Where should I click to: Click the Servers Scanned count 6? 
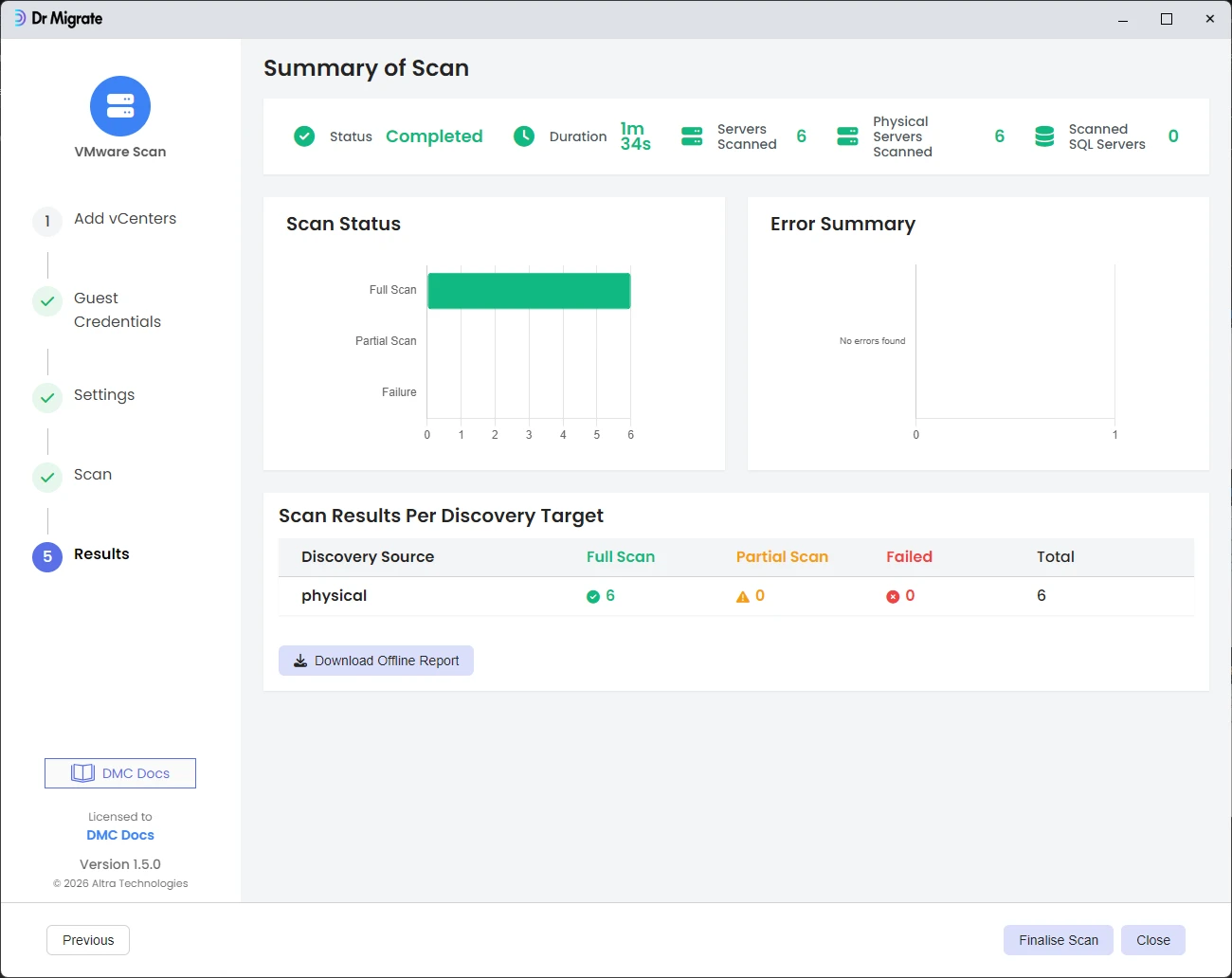coord(802,136)
